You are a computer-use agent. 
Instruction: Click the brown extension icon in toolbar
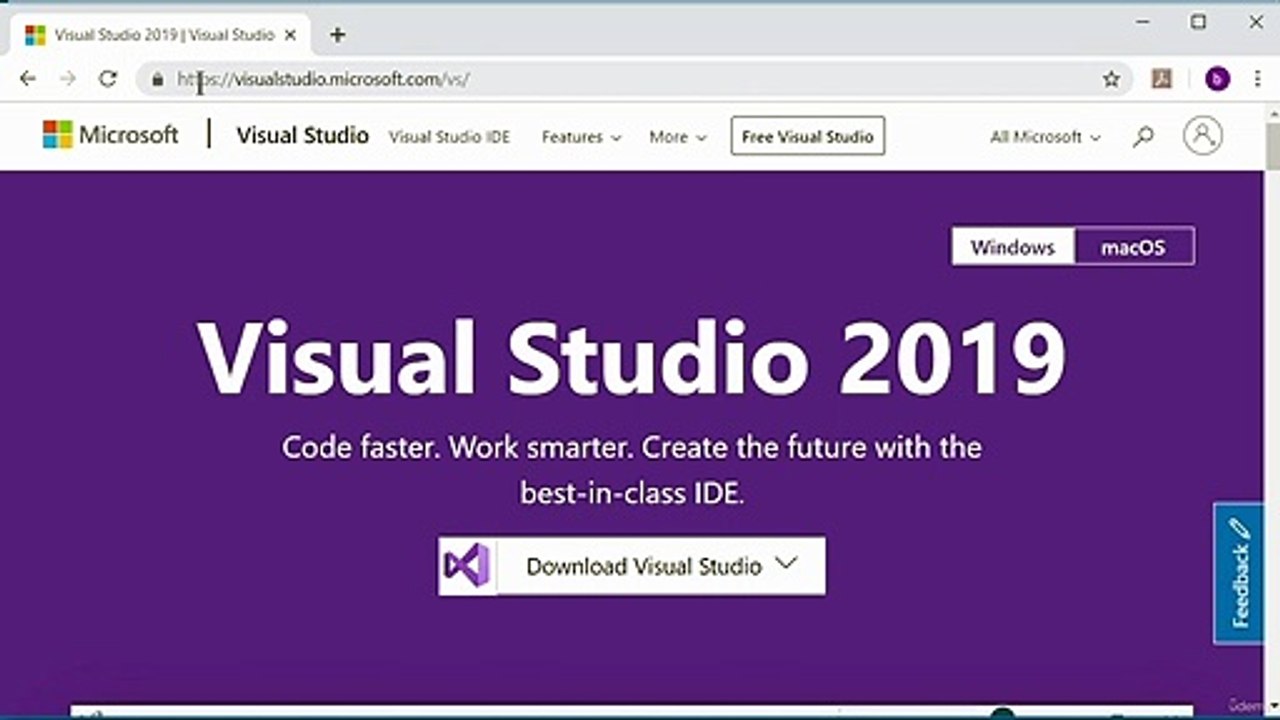1161,78
